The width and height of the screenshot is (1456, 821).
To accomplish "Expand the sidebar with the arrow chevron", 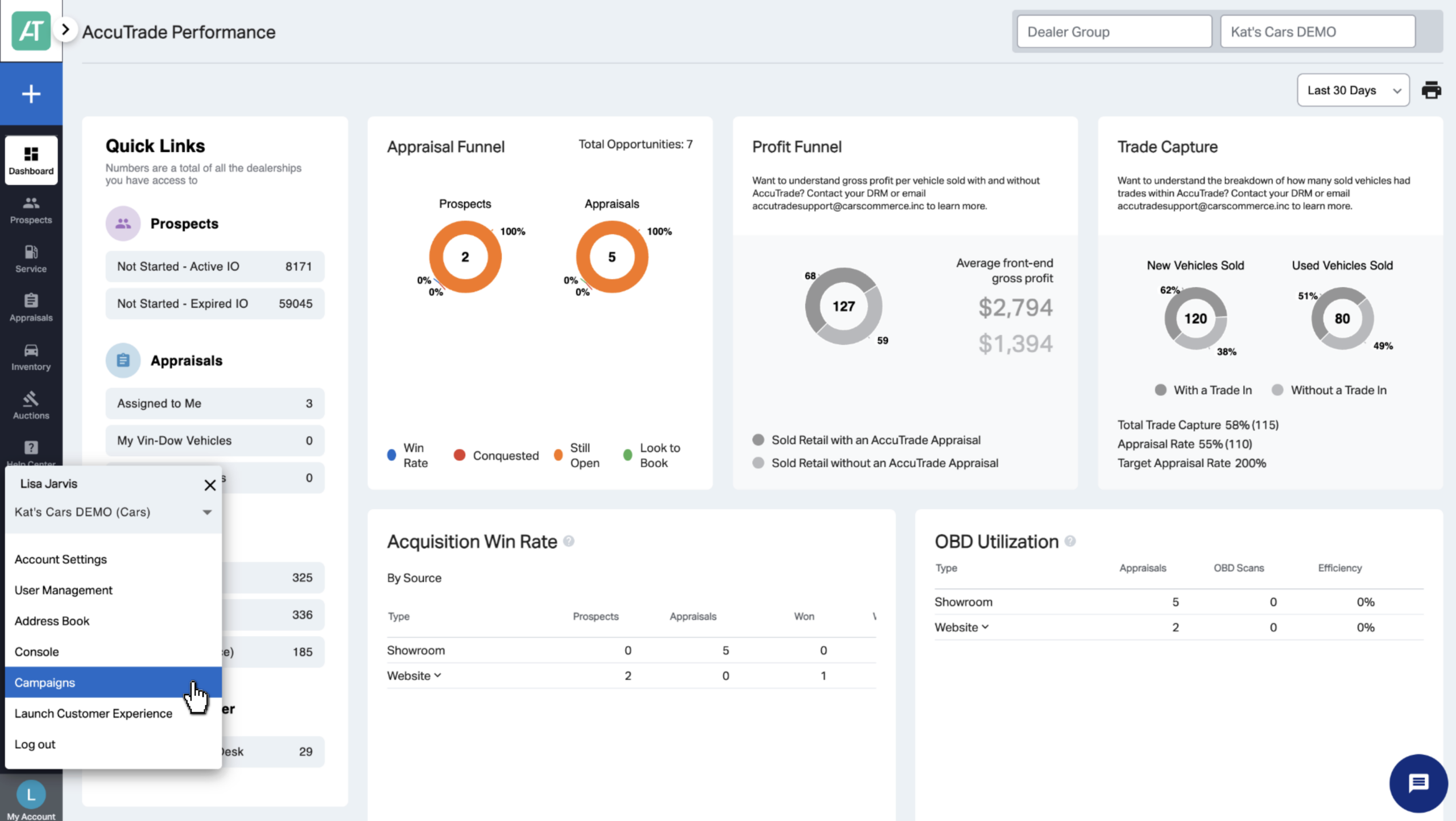I will (65, 30).
